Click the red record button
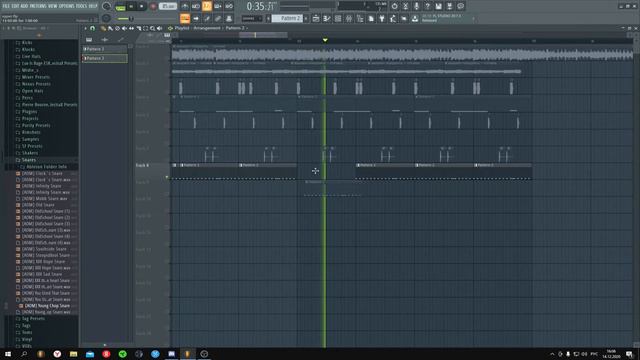The height and width of the screenshot is (360, 640). (153, 6)
